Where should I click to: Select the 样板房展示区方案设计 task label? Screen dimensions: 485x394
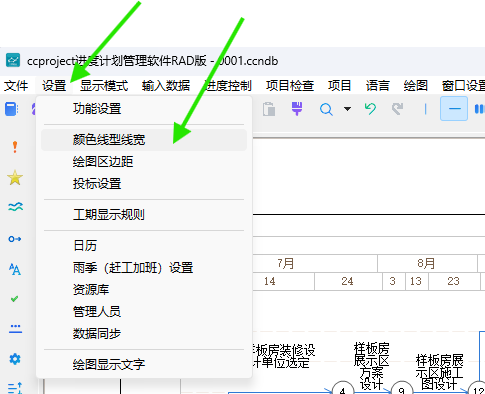371,366
